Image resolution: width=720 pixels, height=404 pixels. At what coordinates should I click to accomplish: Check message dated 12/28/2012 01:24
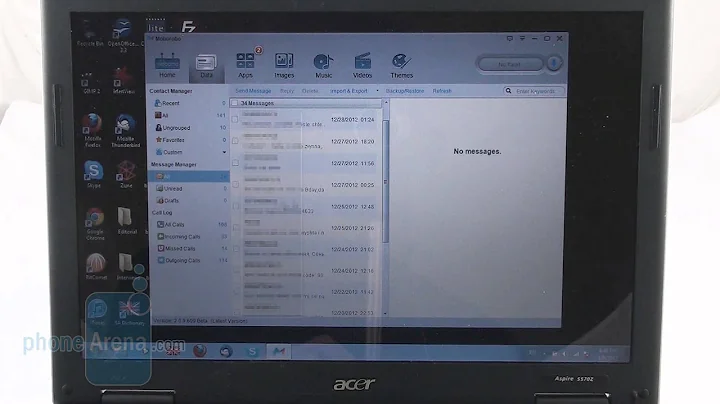(235, 119)
